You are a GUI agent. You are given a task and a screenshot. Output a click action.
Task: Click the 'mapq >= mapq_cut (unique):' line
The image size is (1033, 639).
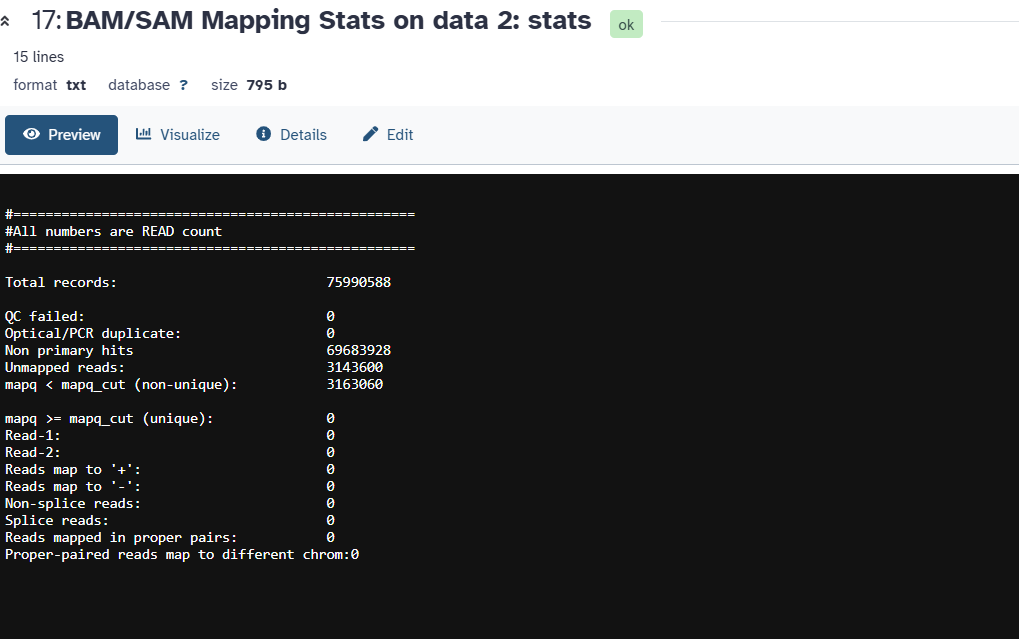170,418
